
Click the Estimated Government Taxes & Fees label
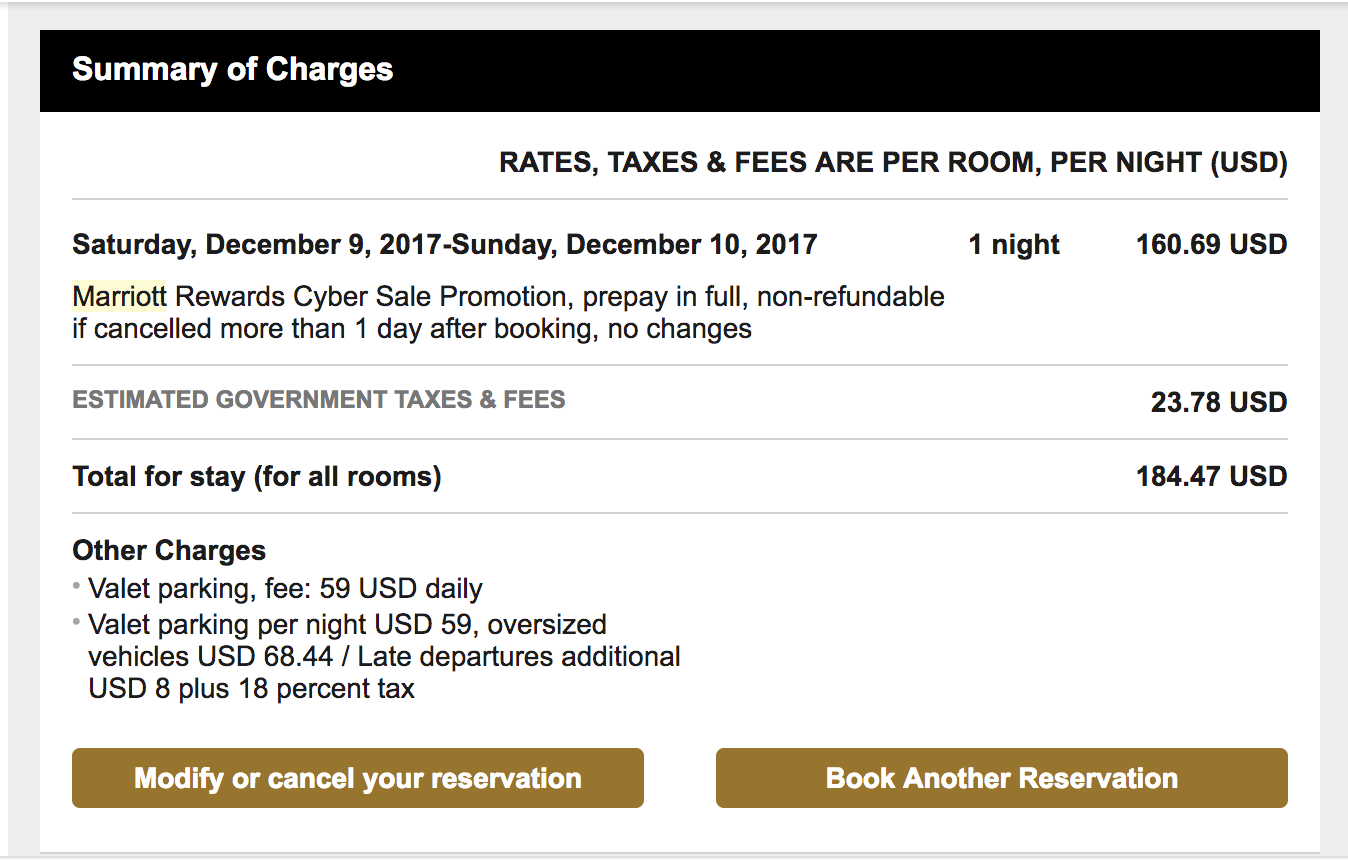[319, 400]
